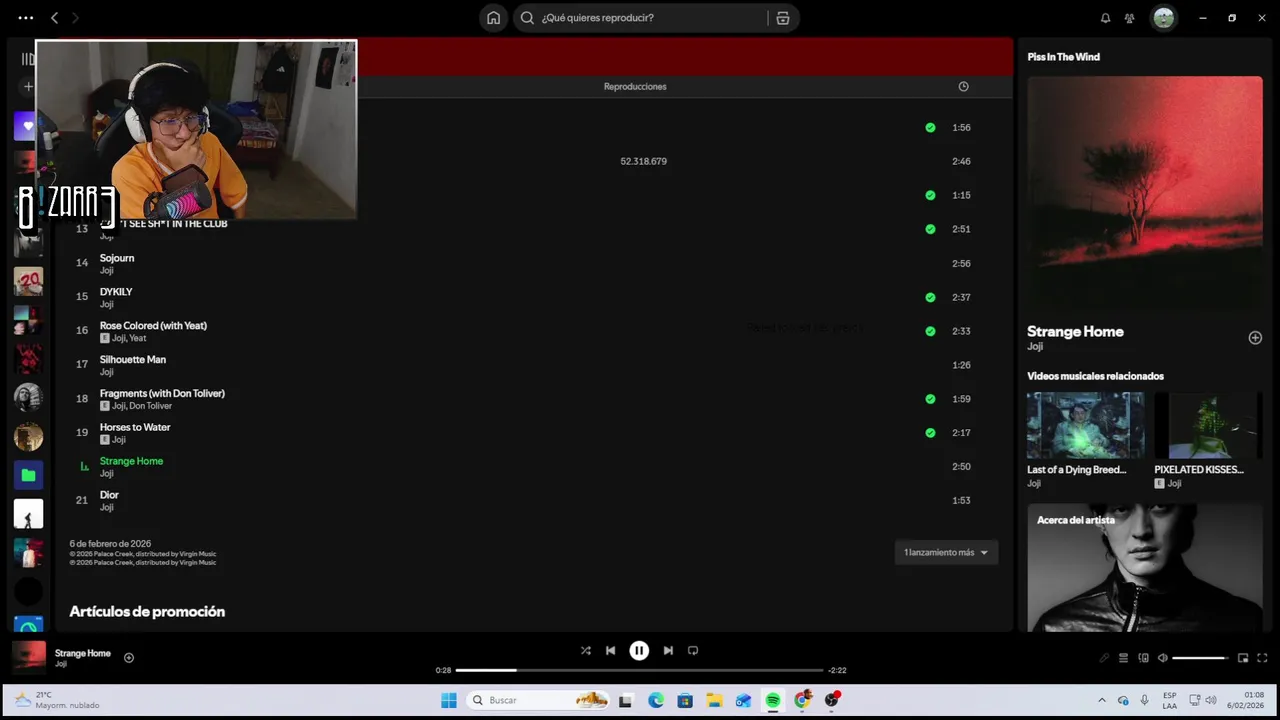The width and height of the screenshot is (1280, 720).
Task: Go back with the left arrow
Action: click(x=54, y=18)
